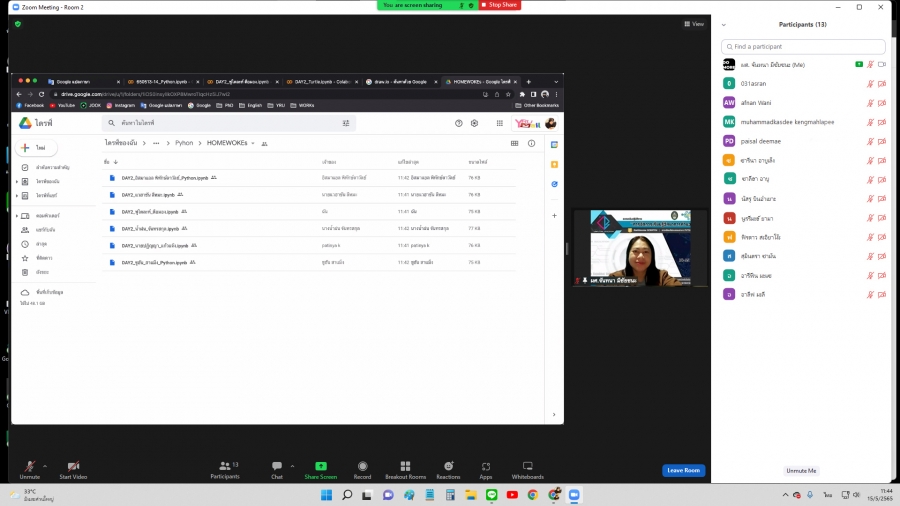Click the Find a participant search field
The height and width of the screenshot is (506, 900).
click(803, 47)
